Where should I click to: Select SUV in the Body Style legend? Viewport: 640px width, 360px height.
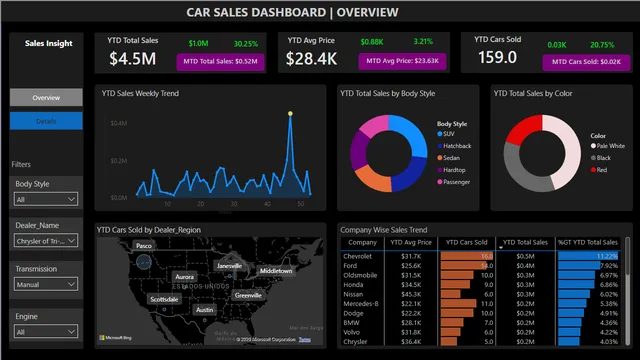446,134
